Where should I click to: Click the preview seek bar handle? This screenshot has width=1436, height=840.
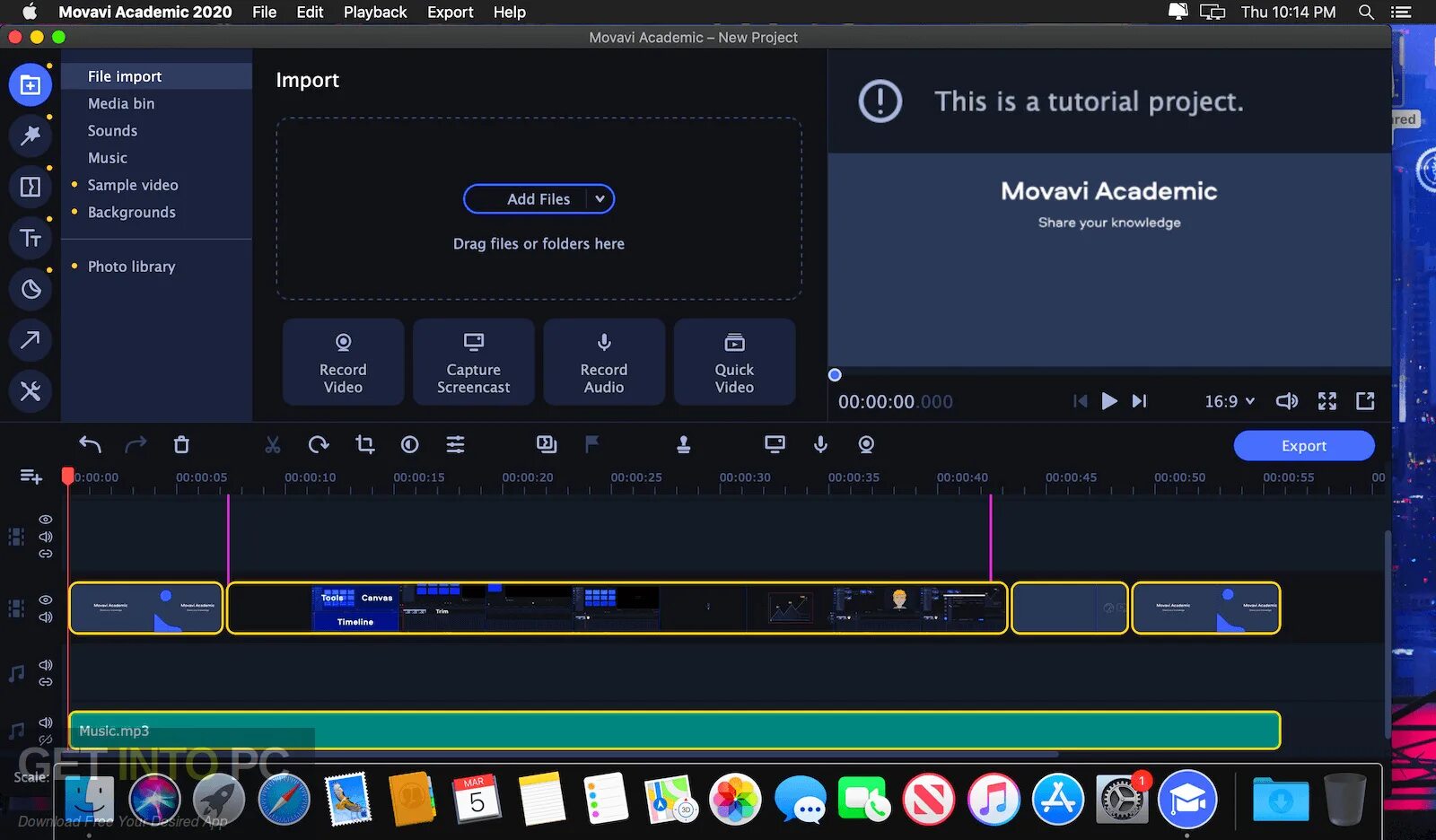click(x=835, y=375)
